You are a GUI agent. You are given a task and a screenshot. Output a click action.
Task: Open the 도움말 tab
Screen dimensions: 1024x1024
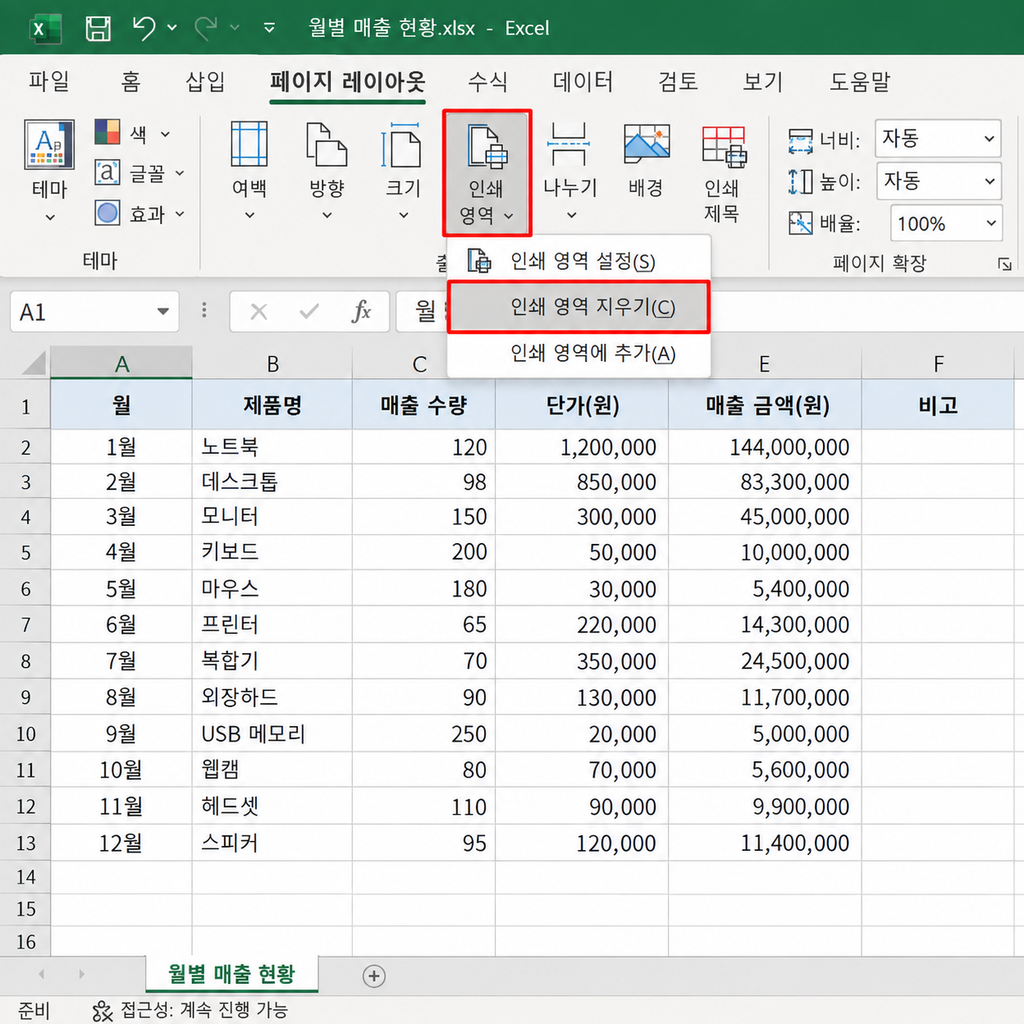tap(859, 81)
